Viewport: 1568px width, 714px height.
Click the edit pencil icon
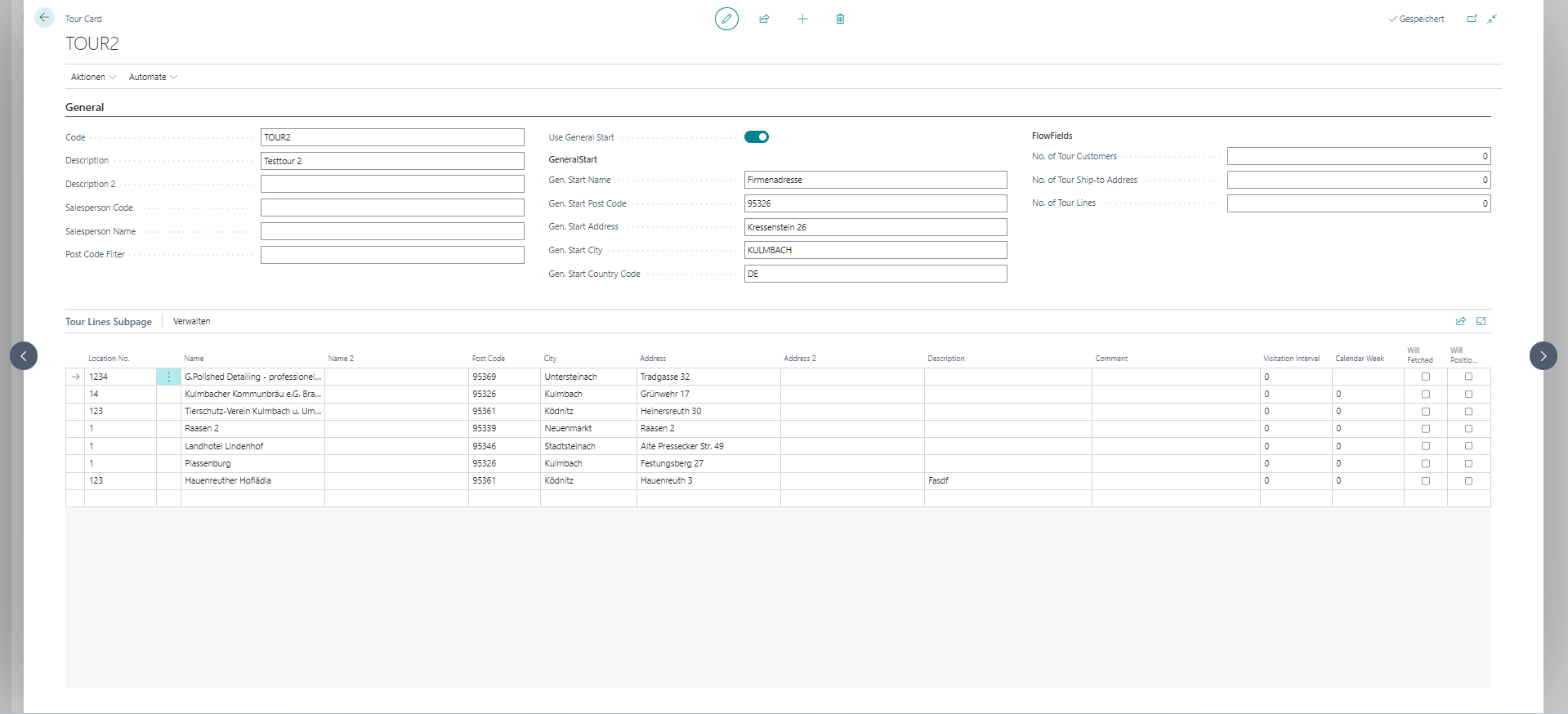pyautogui.click(x=726, y=19)
